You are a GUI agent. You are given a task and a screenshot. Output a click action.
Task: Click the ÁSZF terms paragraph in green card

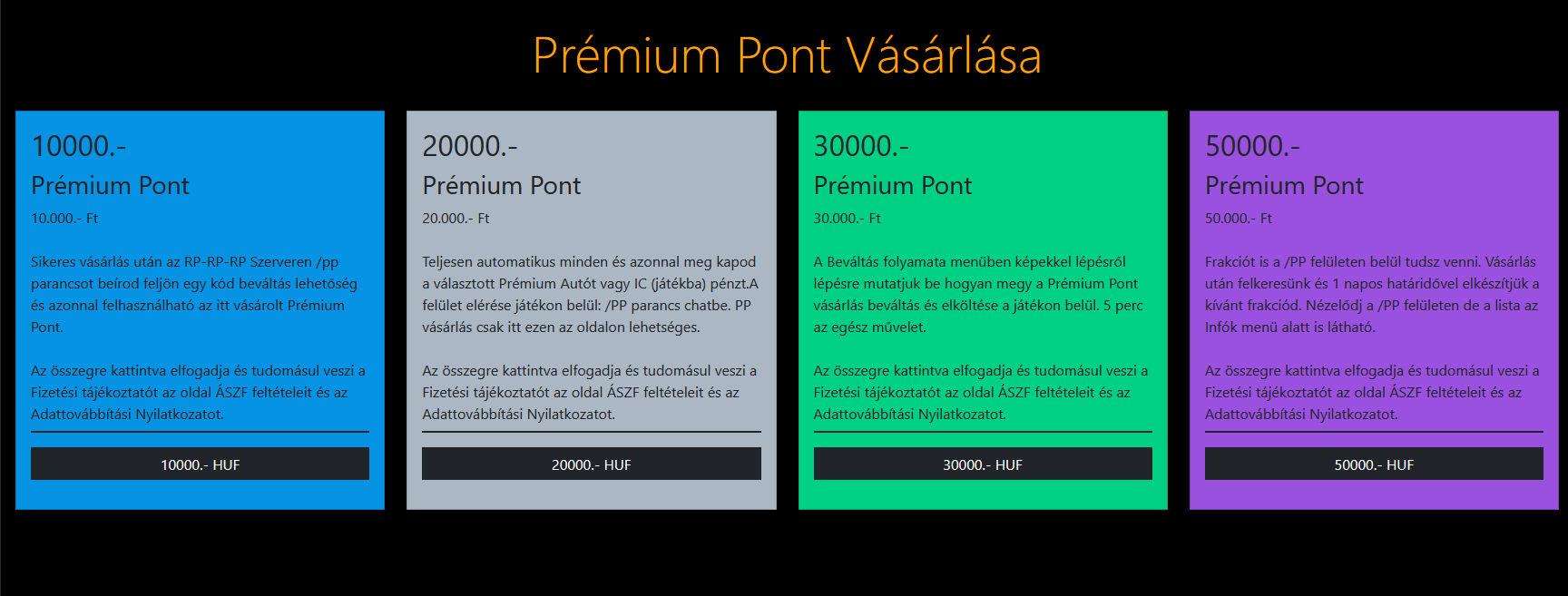pyautogui.click(x=980, y=392)
